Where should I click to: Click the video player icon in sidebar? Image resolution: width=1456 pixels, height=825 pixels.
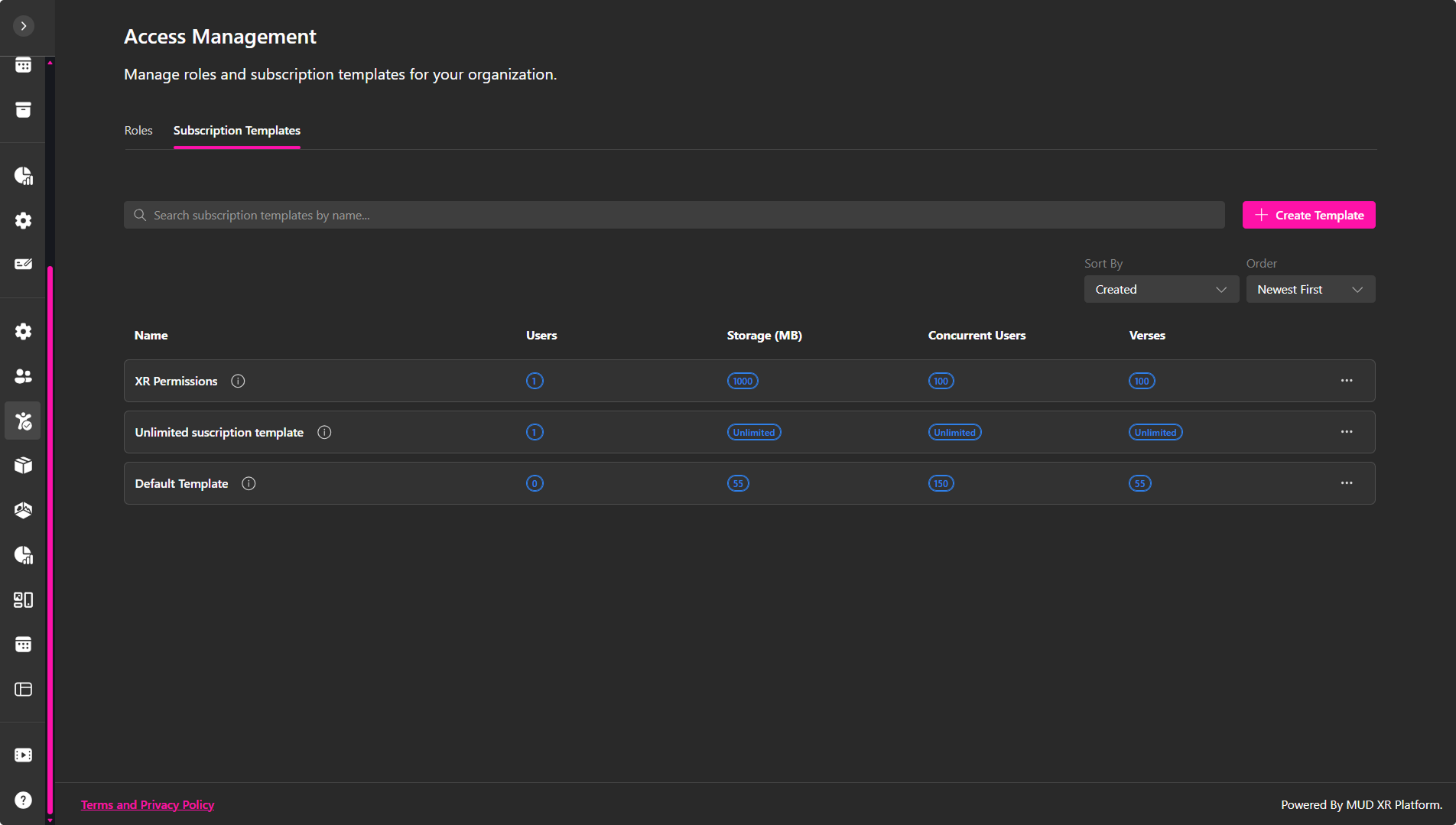[24, 755]
